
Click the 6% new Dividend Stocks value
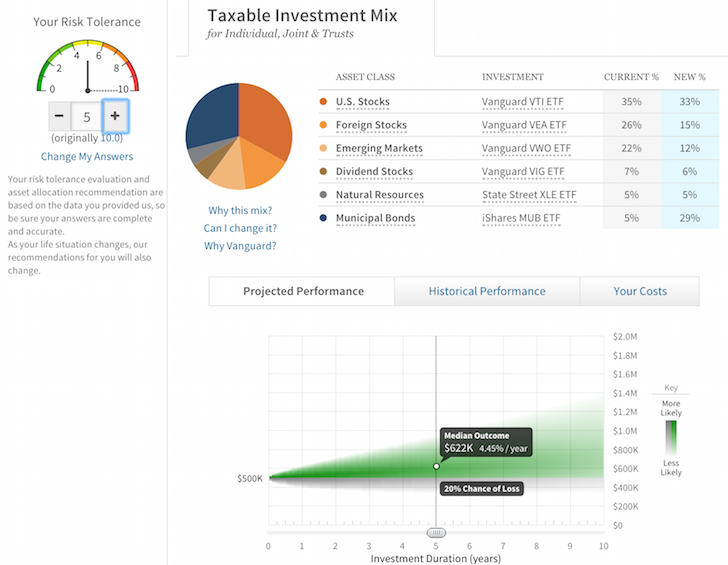coord(689,171)
